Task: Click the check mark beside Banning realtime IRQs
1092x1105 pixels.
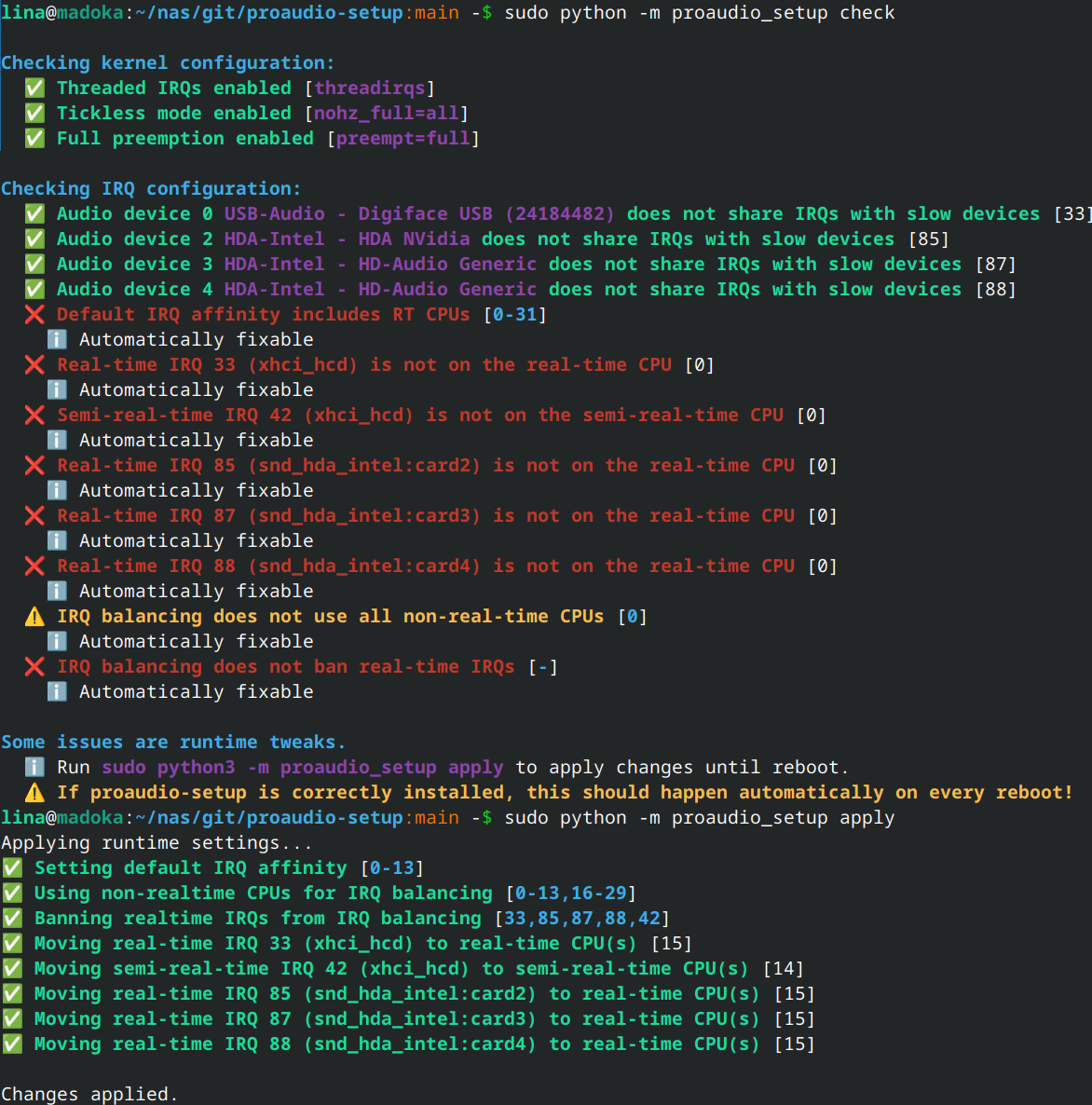Action: tap(12, 919)
